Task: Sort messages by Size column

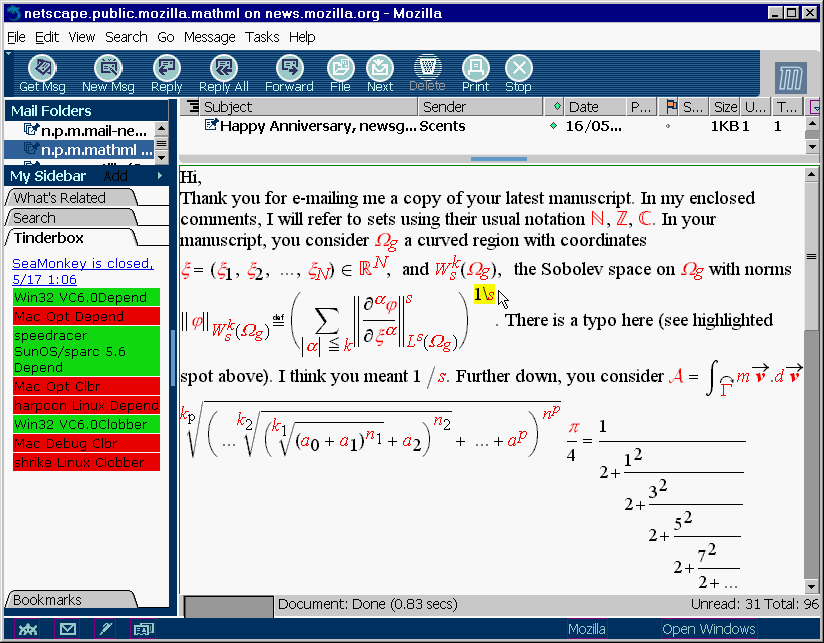Action: tap(725, 107)
